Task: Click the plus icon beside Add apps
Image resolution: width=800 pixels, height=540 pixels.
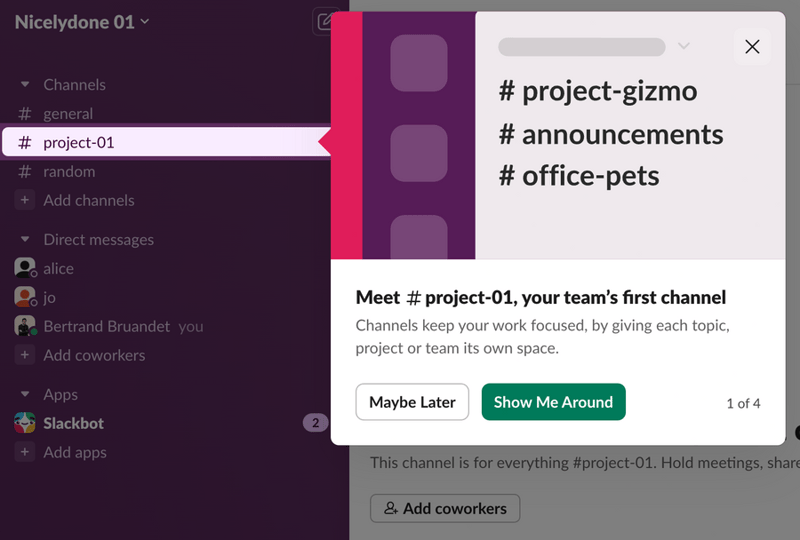Action: pyautogui.click(x=24, y=452)
